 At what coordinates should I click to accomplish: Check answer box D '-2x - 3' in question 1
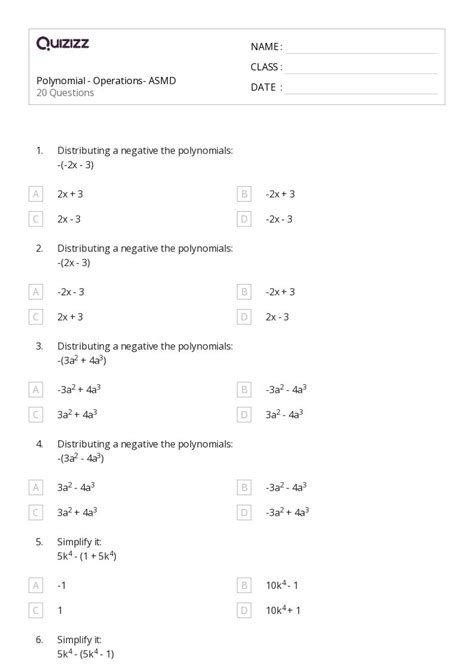click(x=244, y=219)
